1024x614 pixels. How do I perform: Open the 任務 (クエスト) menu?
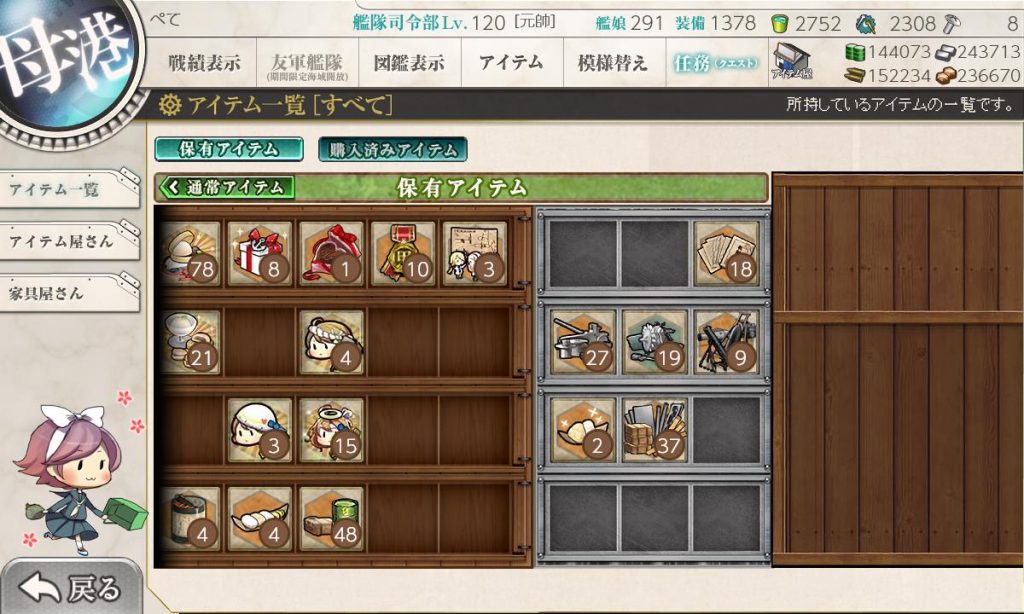(x=716, y=63)
